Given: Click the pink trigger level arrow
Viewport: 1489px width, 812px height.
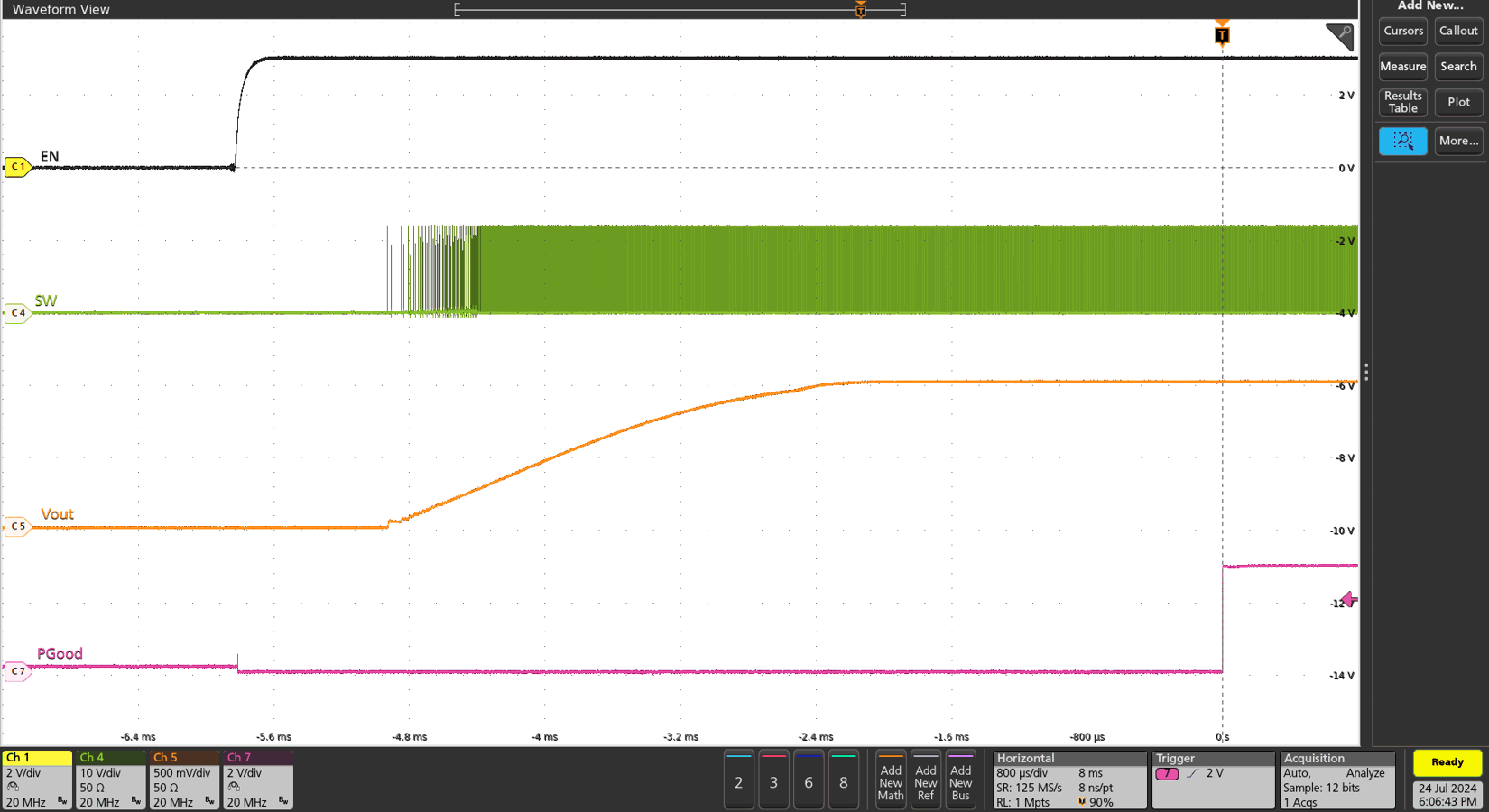Looking at the screenshot, I should coord(1349,600).
